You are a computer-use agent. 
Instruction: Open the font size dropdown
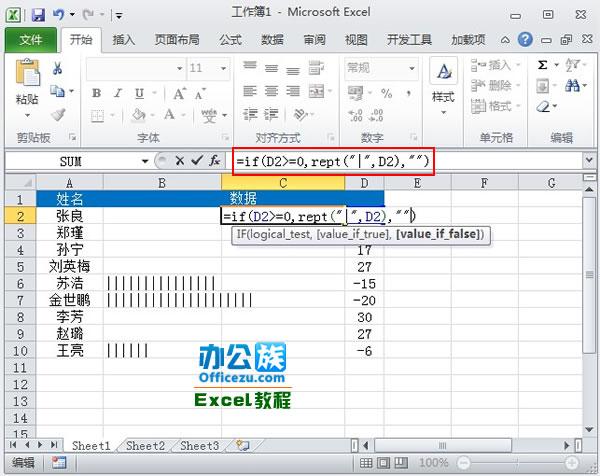coord(223,68)
